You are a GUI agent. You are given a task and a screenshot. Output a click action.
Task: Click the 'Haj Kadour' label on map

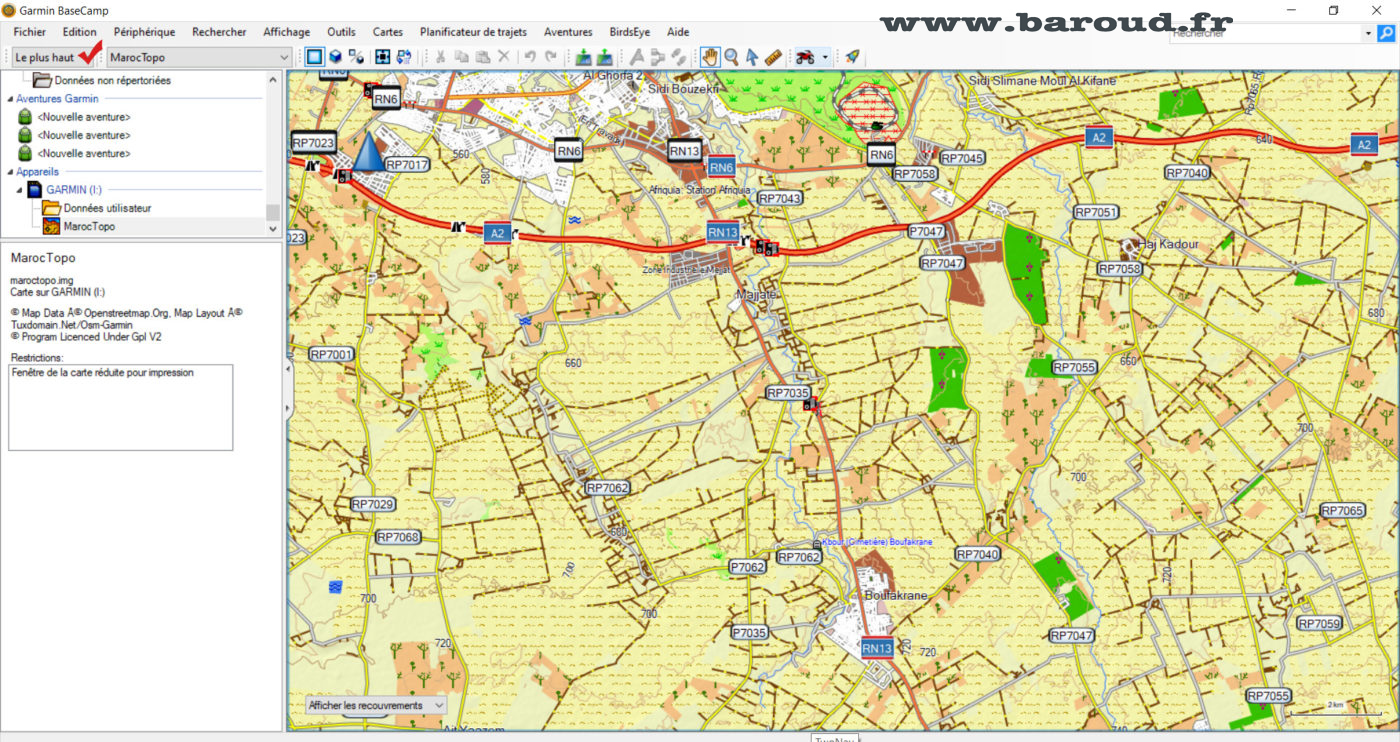(x=1168, y=244)
